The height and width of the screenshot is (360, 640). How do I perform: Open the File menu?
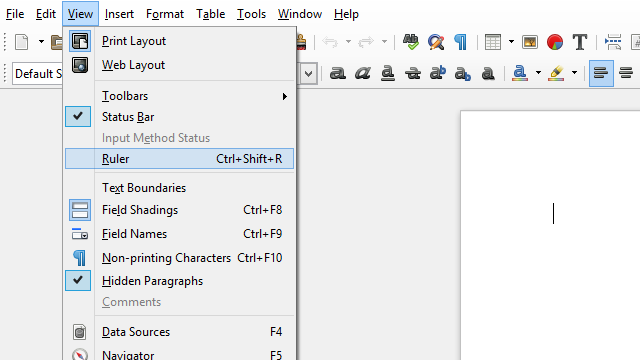[x=15, y=14]
